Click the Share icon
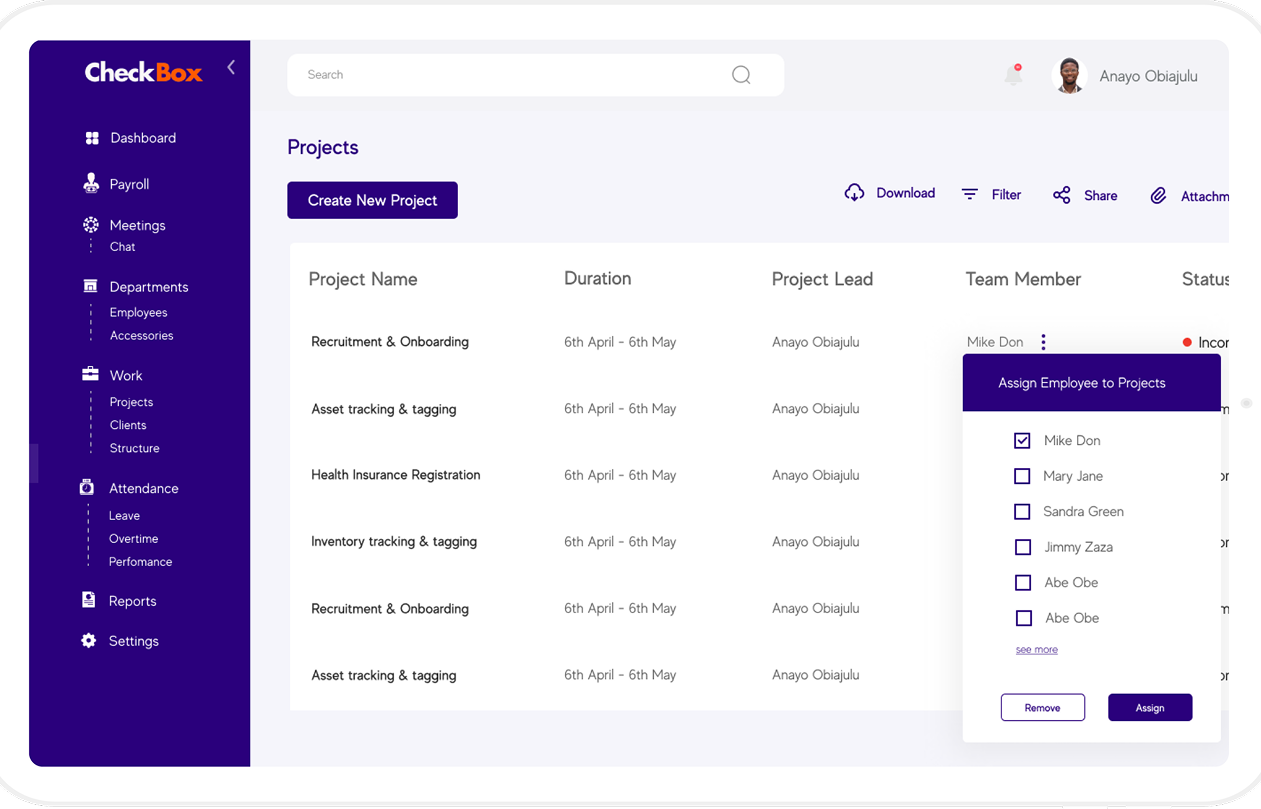Image resolution: width=1261 pixels, height=809 pixels. click(1062, 195)
